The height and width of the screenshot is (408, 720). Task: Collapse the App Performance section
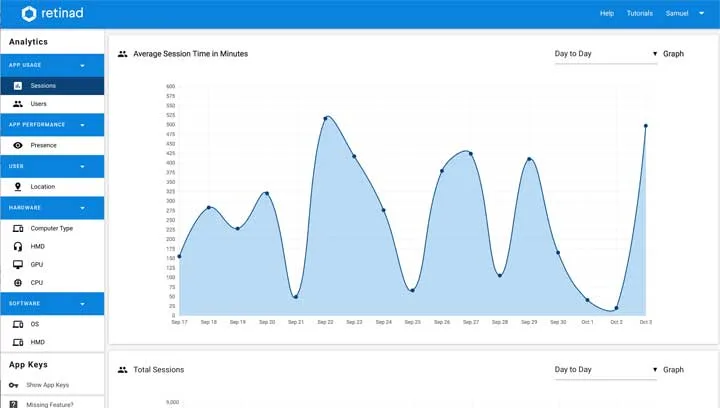click(x=82, y=125)
